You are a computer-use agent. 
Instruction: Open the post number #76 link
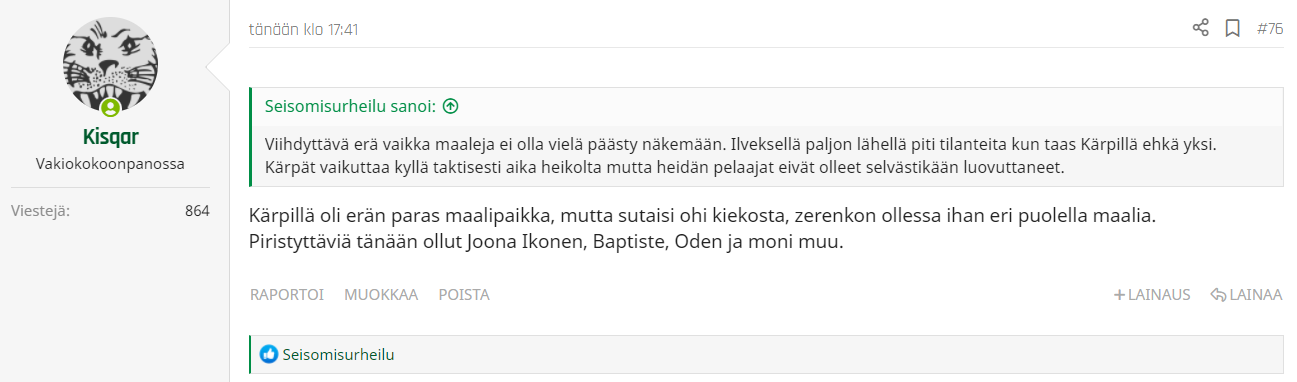1270,29
